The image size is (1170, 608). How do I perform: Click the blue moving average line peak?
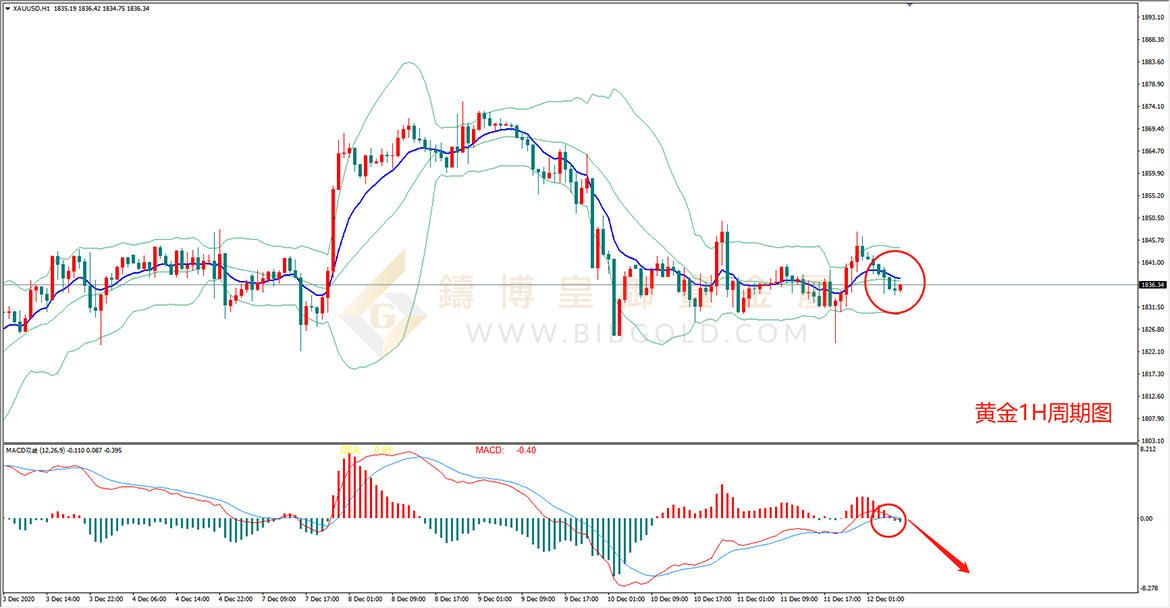click(x=510, y=129)
